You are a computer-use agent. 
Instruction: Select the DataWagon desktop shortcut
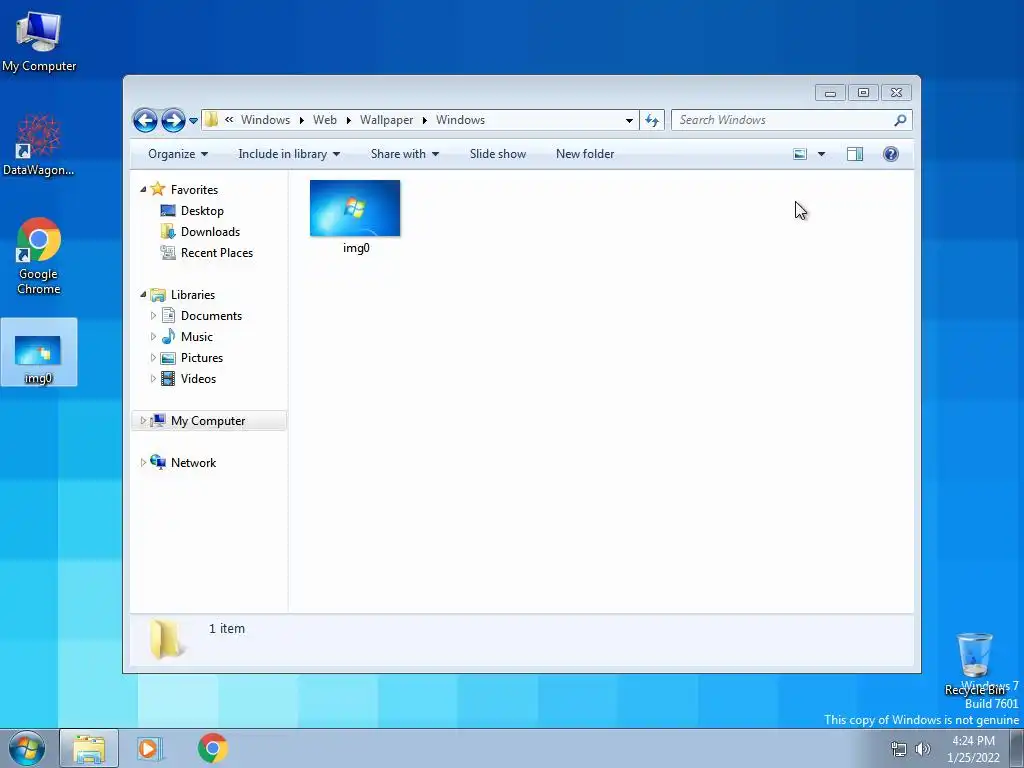[39, 145]
